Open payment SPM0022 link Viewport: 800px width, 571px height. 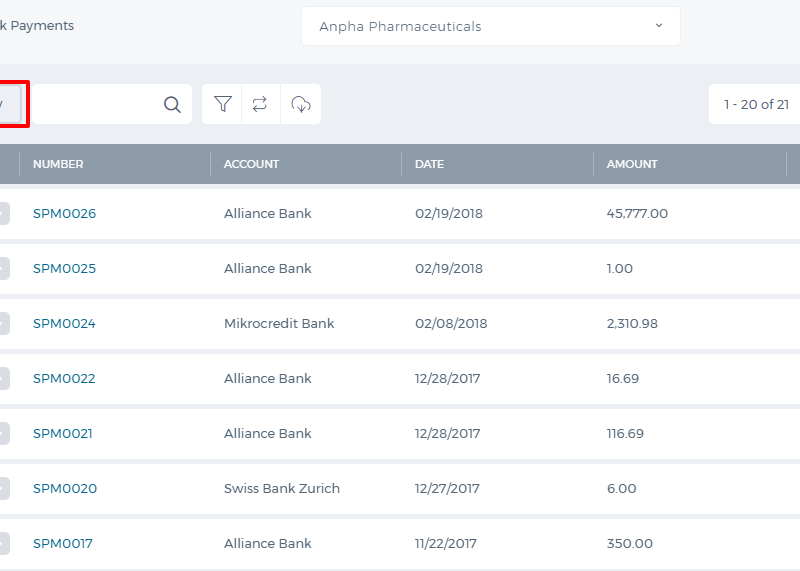(64, 379)
